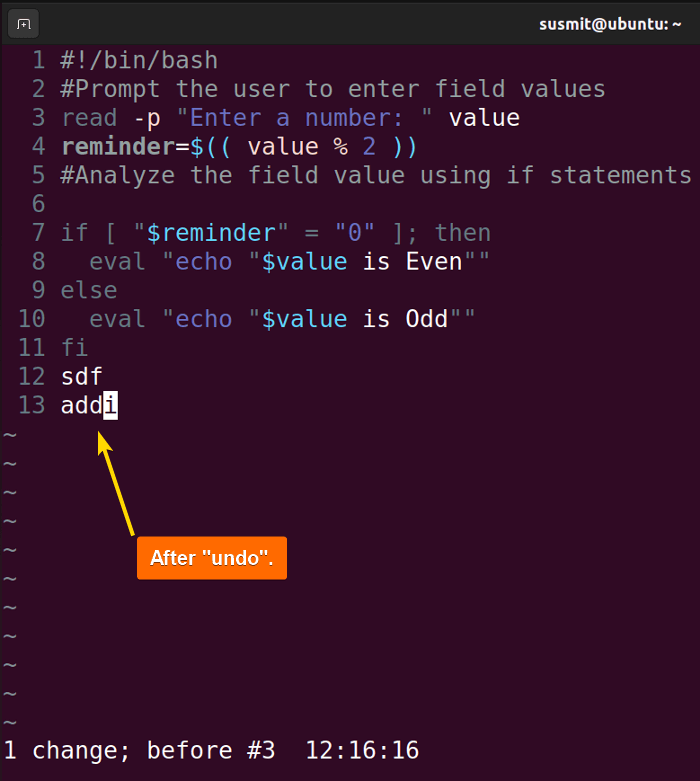Image resolution: width=700 pixels, height=781 pixels.
Task: Open a new terminal tab icon
Action: click(x=23, y=24)
